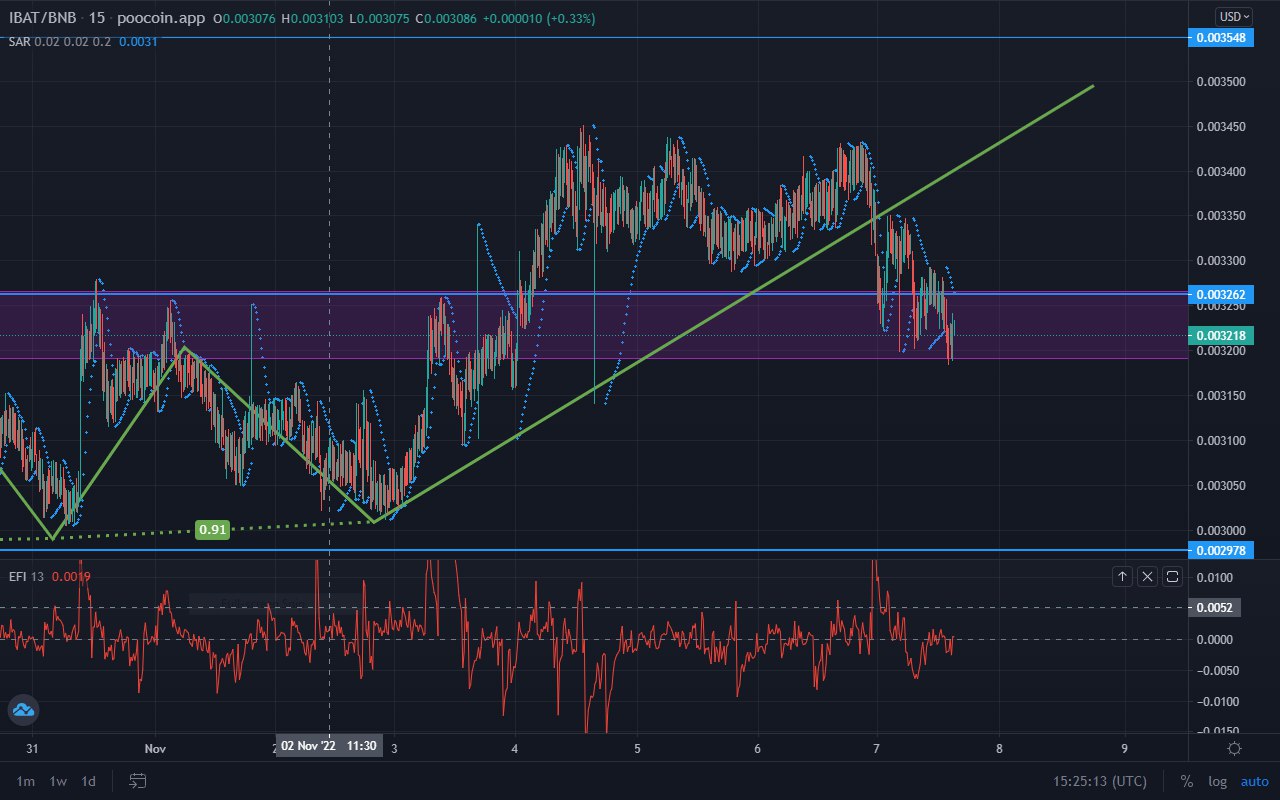Click the SAR indicator legend label

[19, 41]
